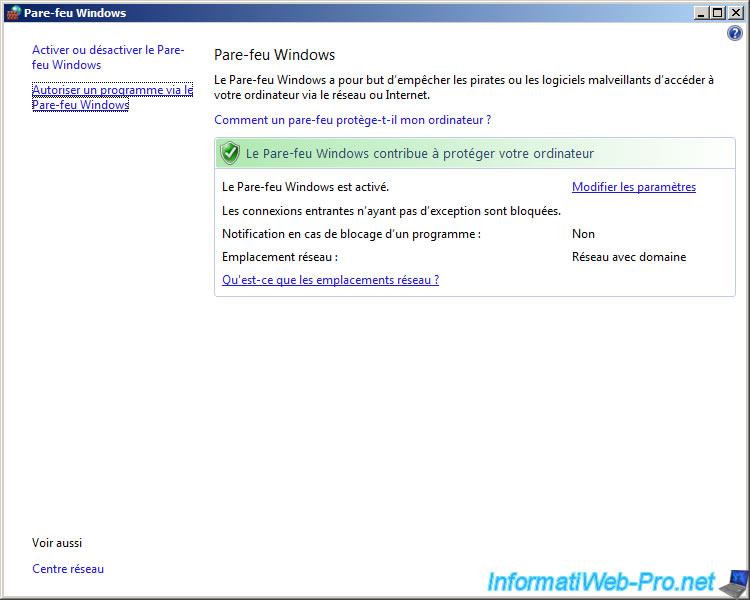Maximize the Pare-feu Windows window

pos(718,13)
